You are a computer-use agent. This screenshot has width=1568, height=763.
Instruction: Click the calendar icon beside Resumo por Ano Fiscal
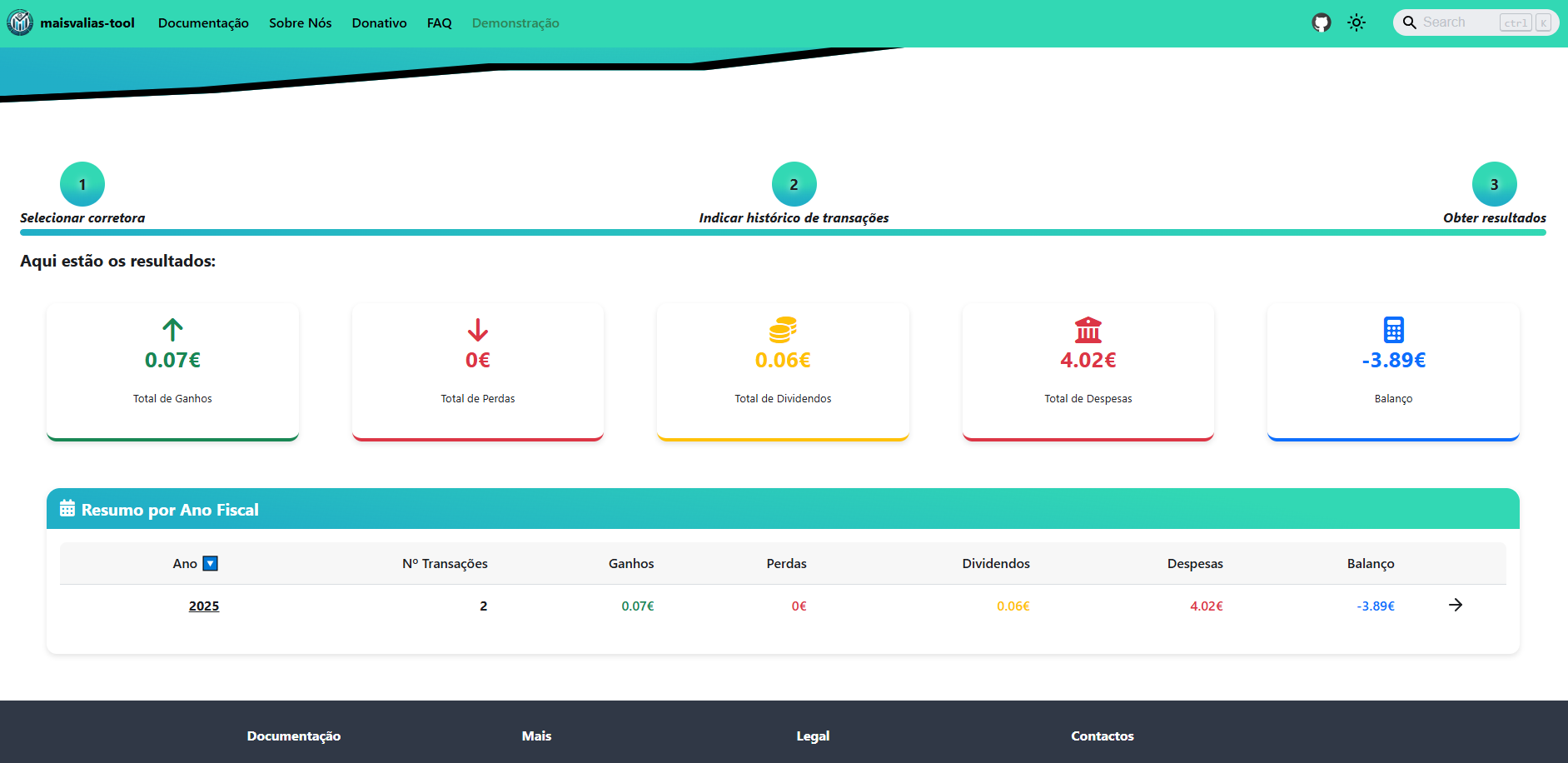[67, 509]
